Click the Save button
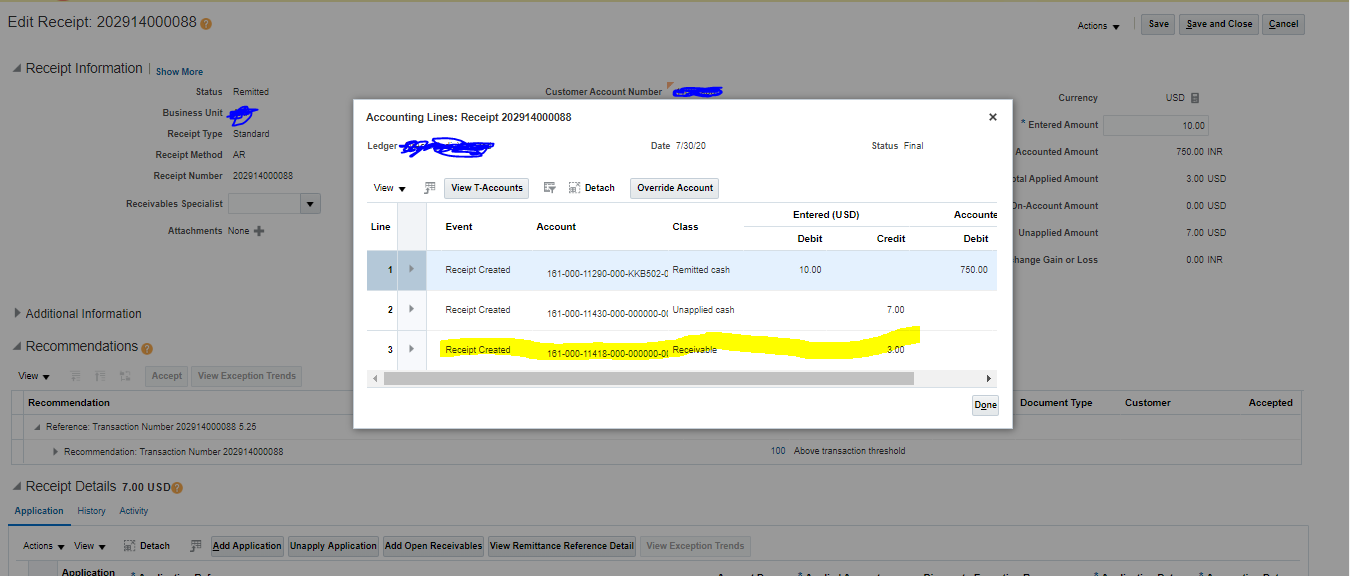The height and width of the screenshot is (576, 1350). click(x=1158, y=24)
